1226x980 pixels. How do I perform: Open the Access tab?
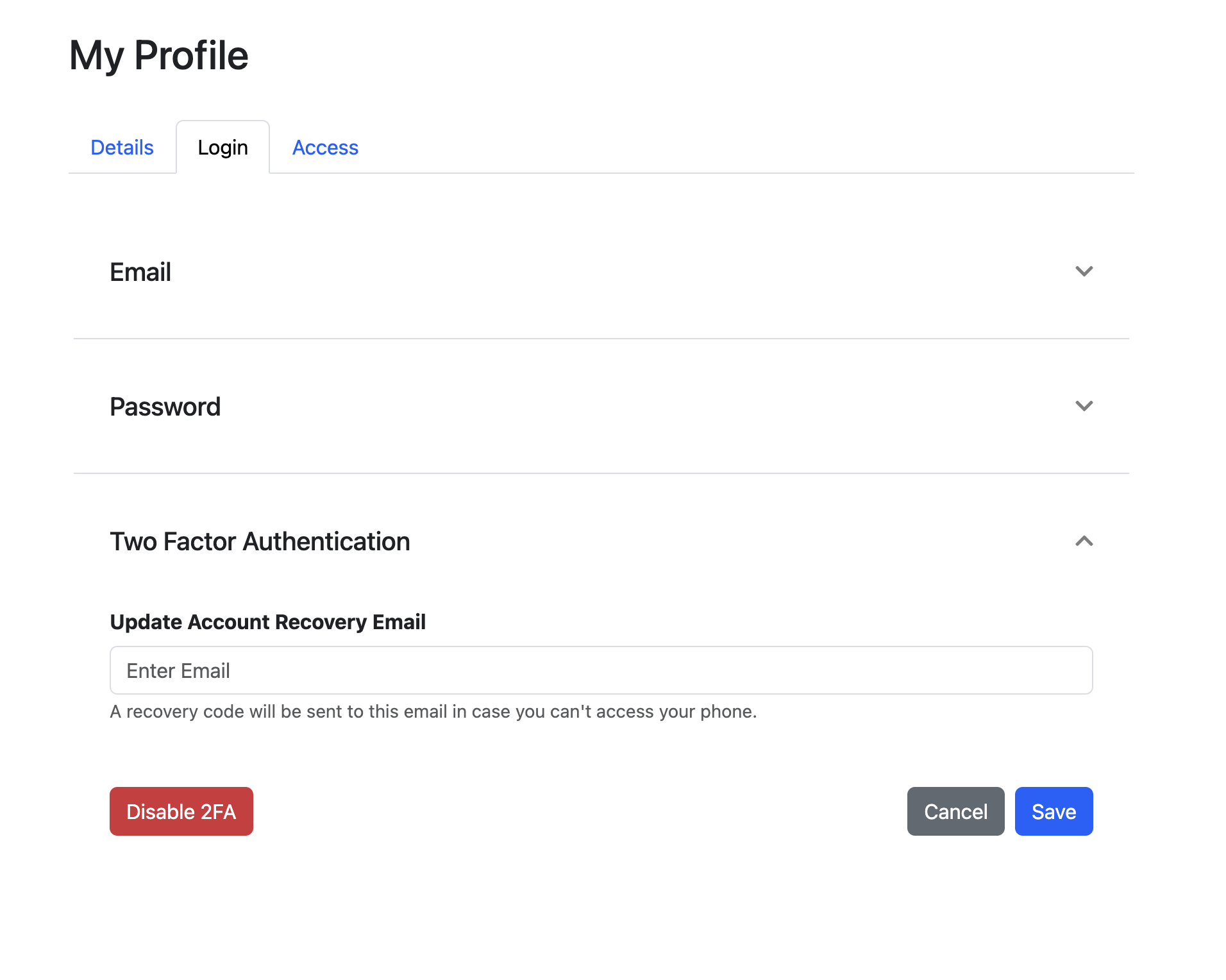(325, 148)
